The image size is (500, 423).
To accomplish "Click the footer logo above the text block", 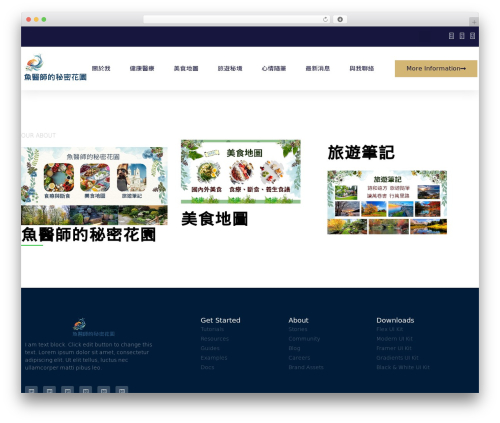I will point(94,327).
